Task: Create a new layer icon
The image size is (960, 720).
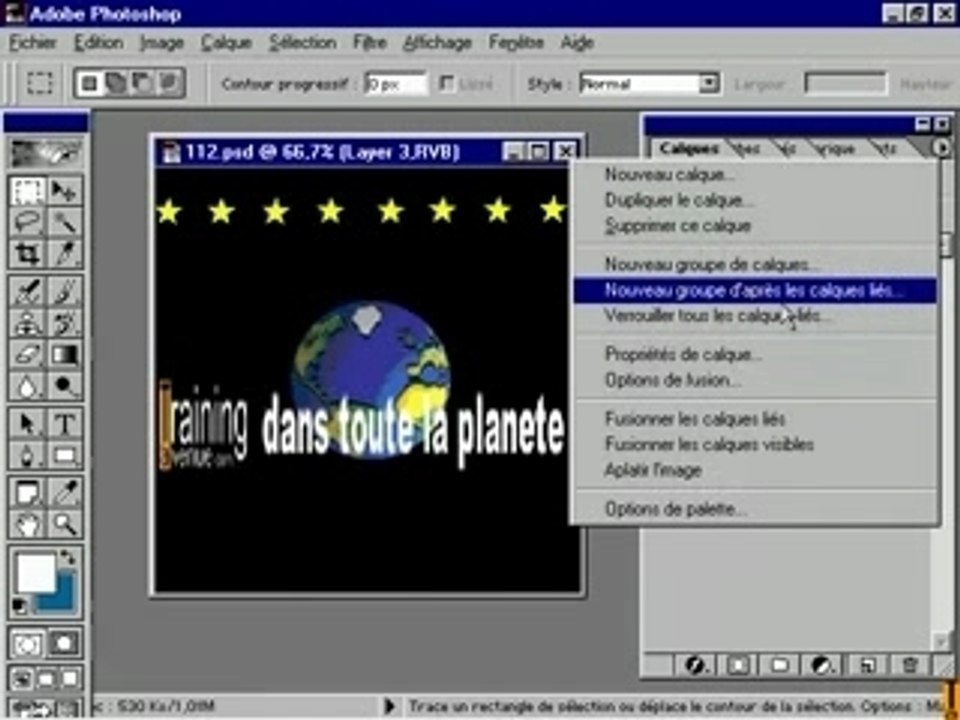Action: pos(867,664)
